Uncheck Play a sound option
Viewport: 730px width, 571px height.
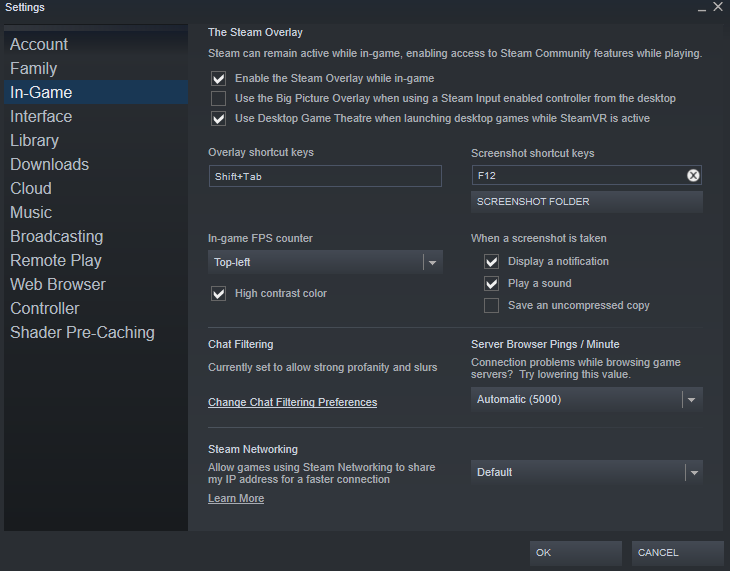point(492,283)
